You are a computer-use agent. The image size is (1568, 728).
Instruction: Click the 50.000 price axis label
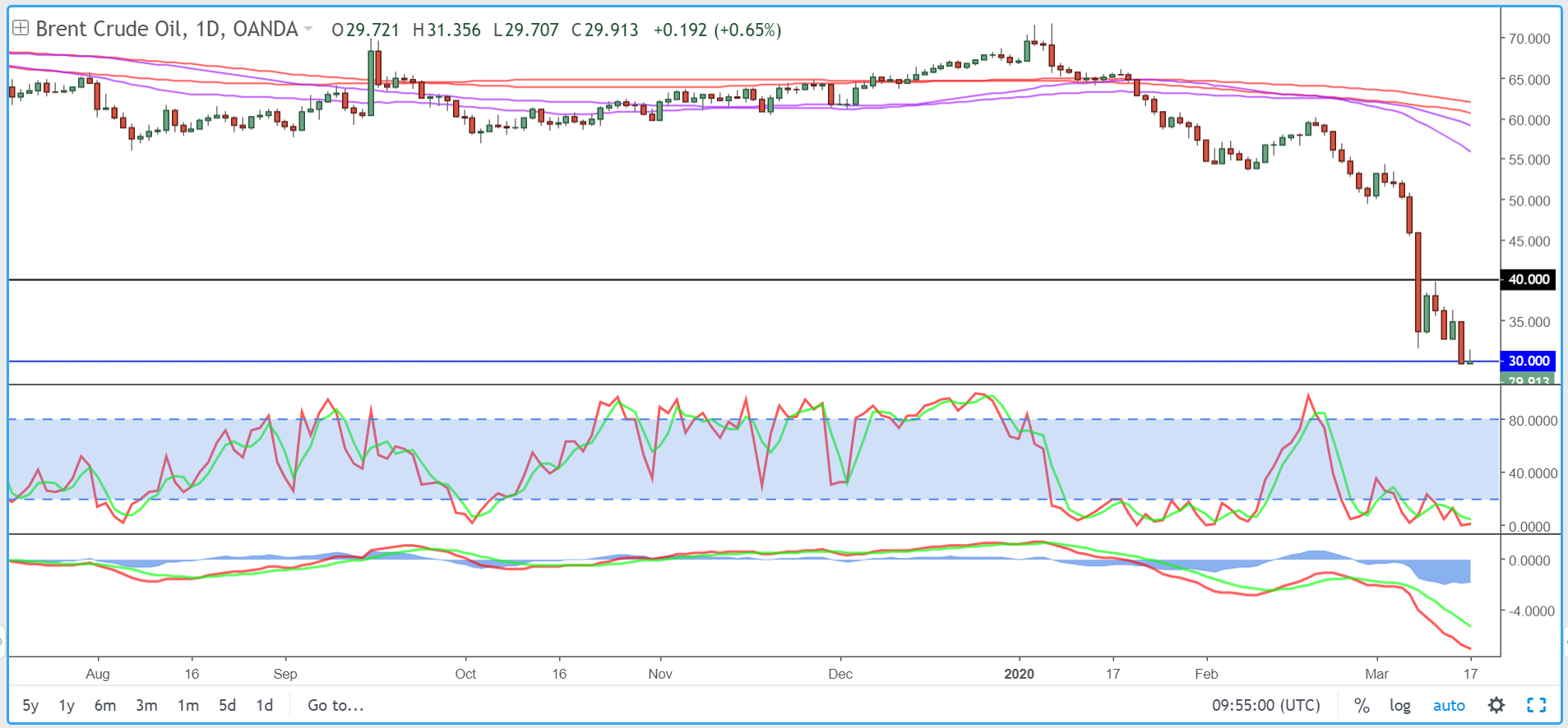pos(1529,200)
